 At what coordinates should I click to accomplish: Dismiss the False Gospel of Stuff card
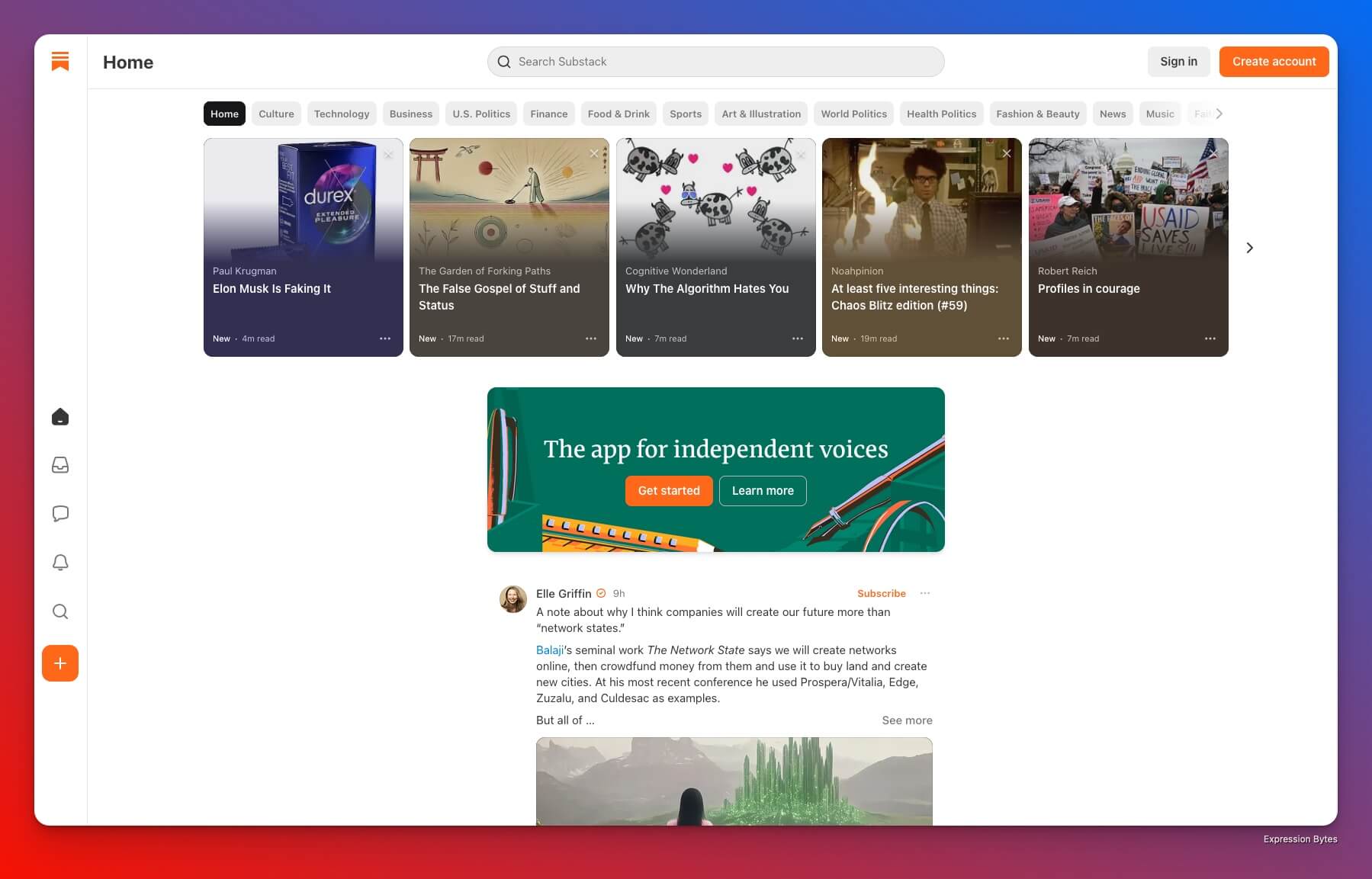pyautogui.click(x=594, y=154)
